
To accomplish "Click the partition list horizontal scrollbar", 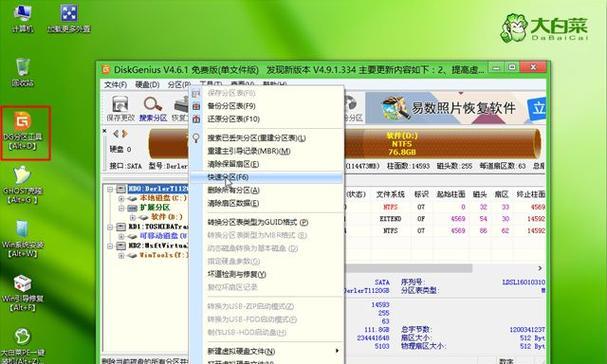I will pos(445,268).
